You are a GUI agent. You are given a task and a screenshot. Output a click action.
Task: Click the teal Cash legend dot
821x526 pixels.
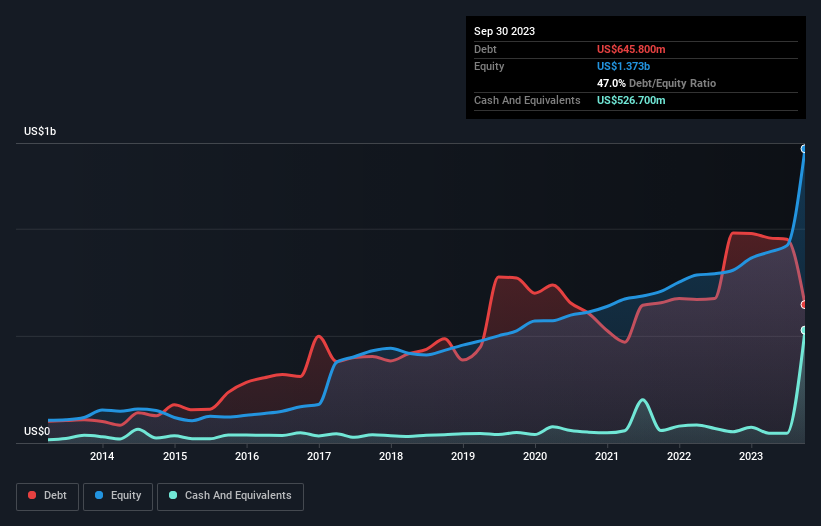(x=173, y=495)
